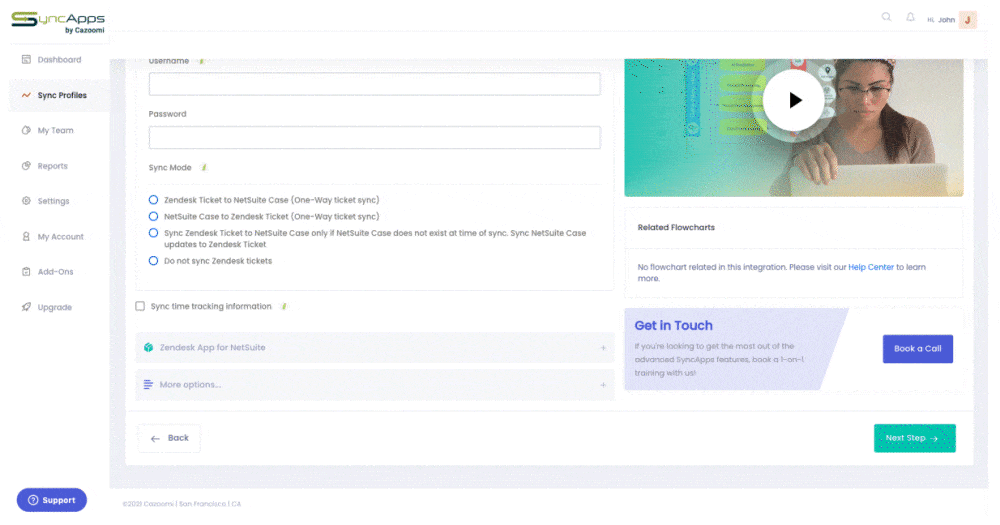Select NetSuite Case to Zendesk Ticket radio
The height and width of the screenshot is (525, 1000).
click(x=153, y=216)
